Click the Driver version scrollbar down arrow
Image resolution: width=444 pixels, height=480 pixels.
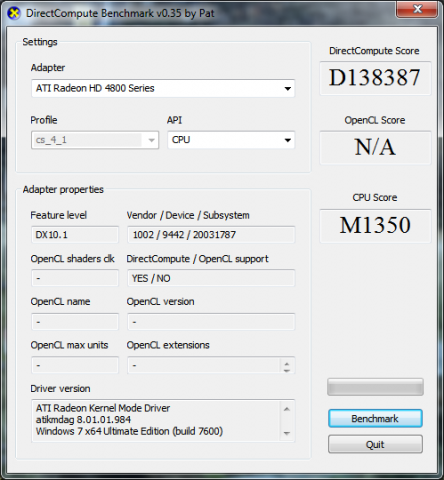tap(287, 433)
